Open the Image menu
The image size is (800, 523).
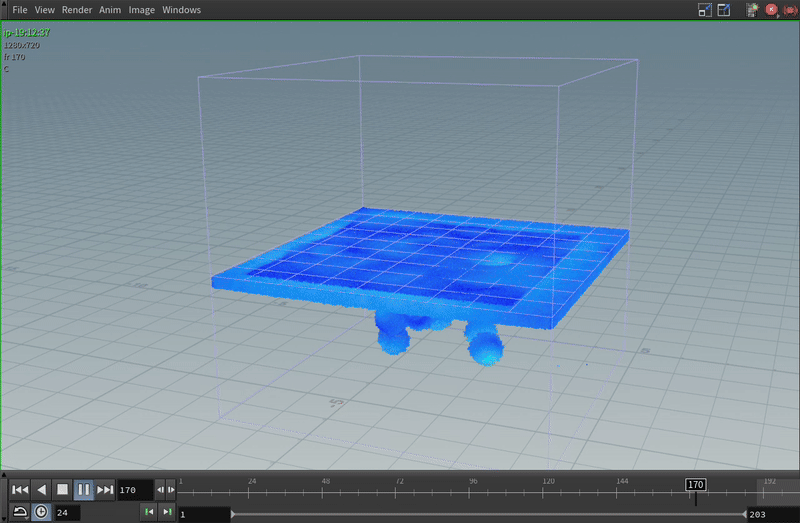(x=141, y=10)
